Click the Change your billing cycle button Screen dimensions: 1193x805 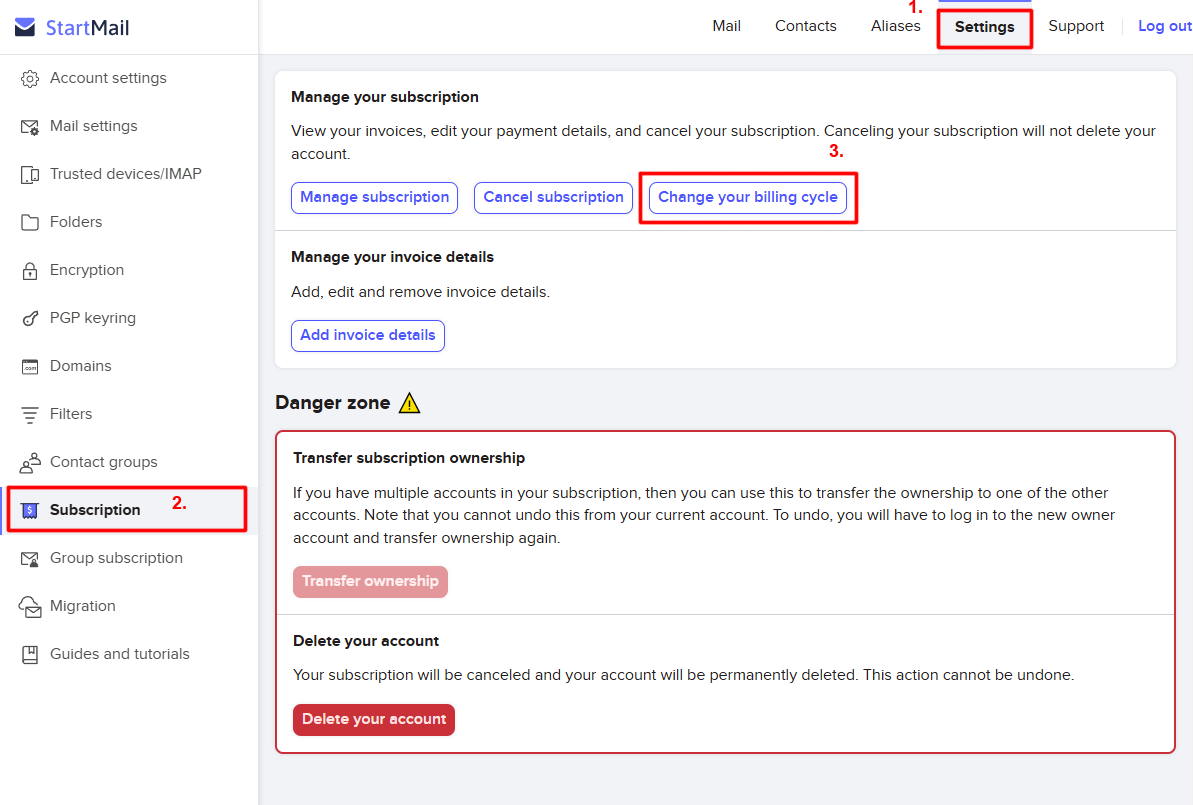point(748,197)
